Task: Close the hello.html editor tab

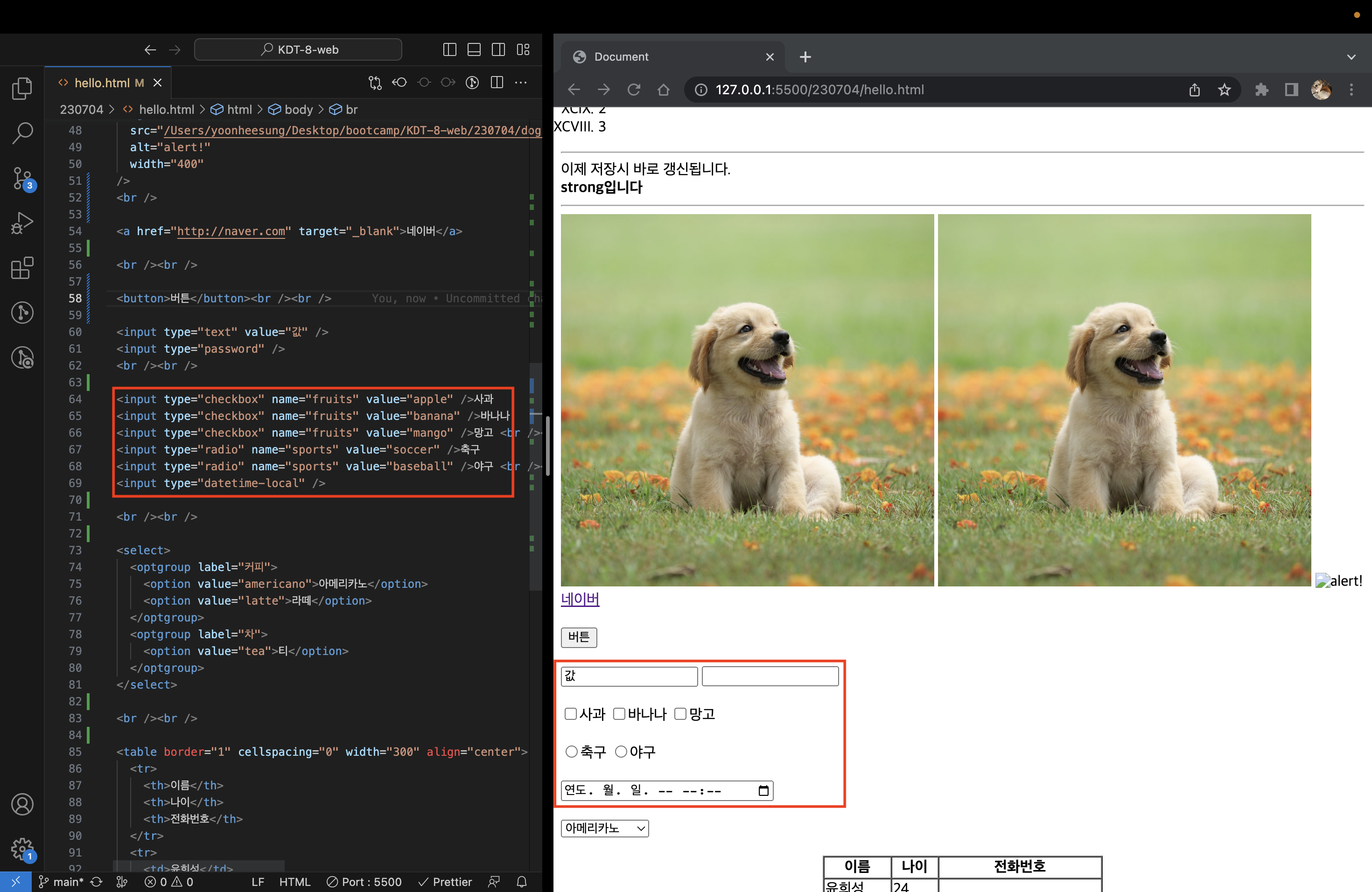Action: (157, 83)
